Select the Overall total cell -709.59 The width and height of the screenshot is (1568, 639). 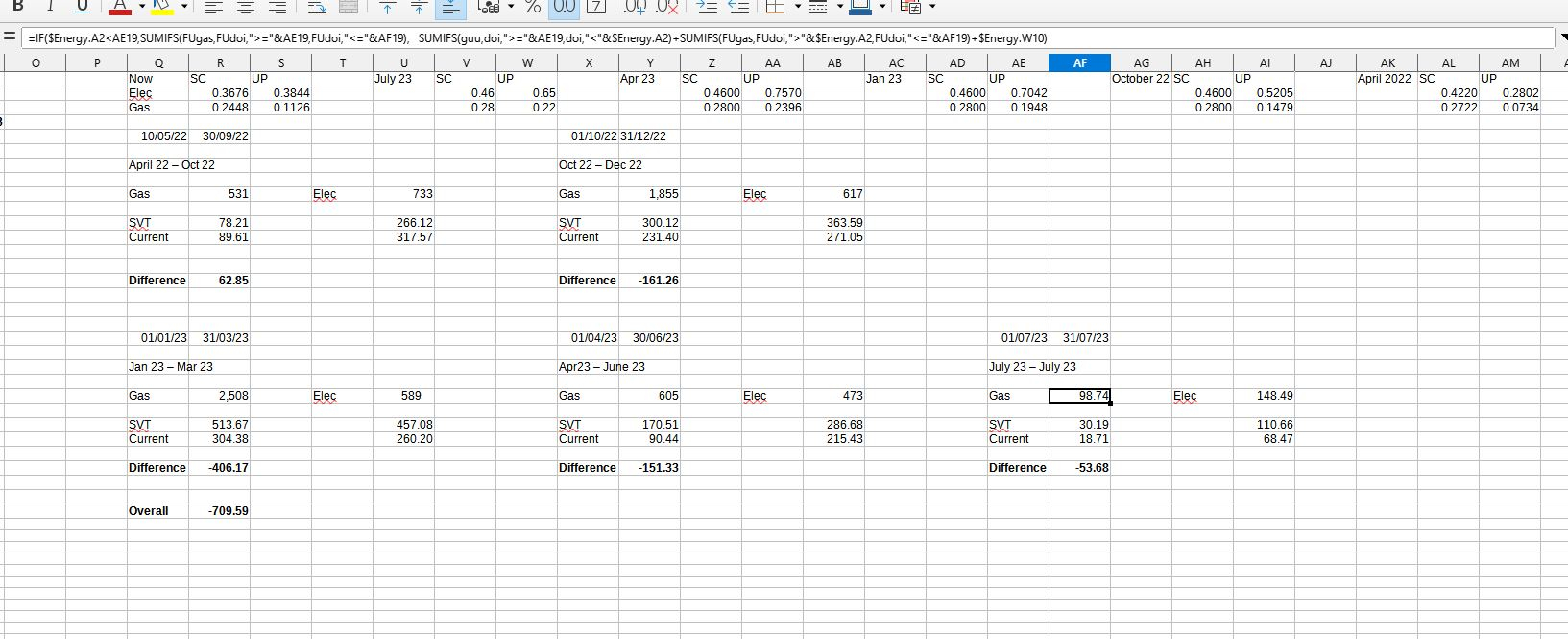tap(220, 511)
